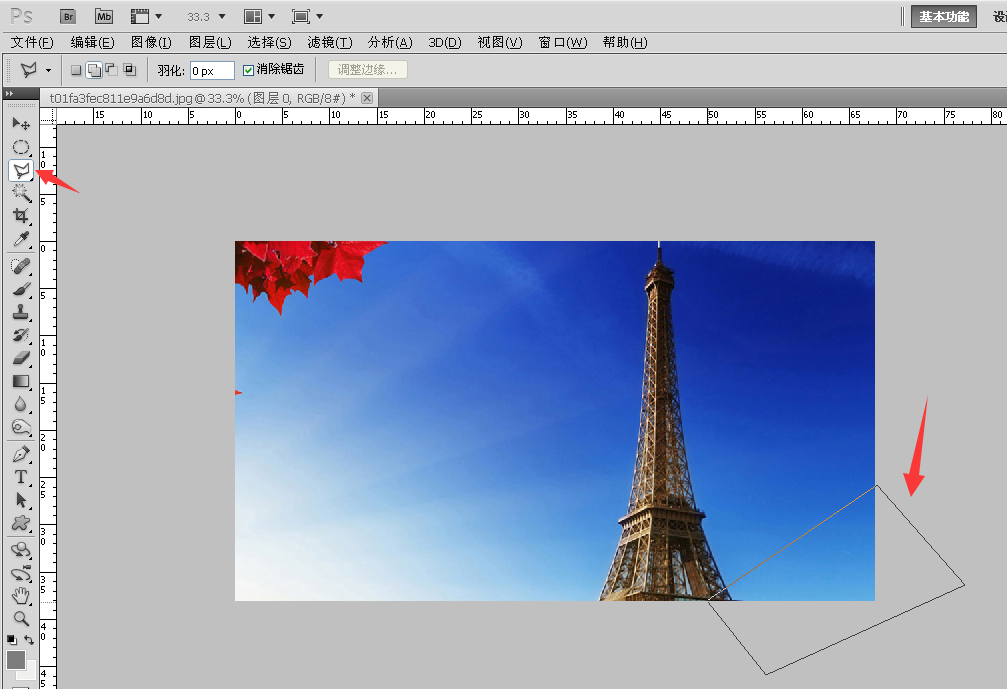Select the Horizontal Type tool
The image size is (1007, 689).
20,477
